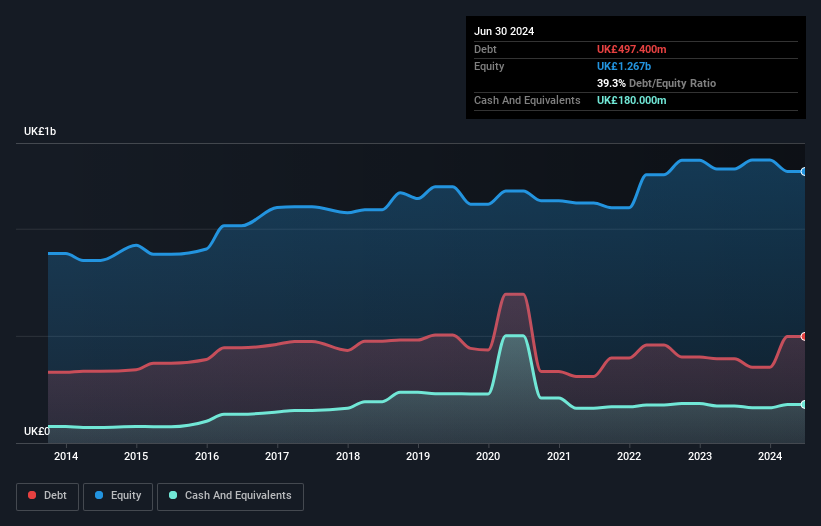Viewport: 821px width, 526px height.
Task: Click the 2022 axis label
Action: coord(629,456)
